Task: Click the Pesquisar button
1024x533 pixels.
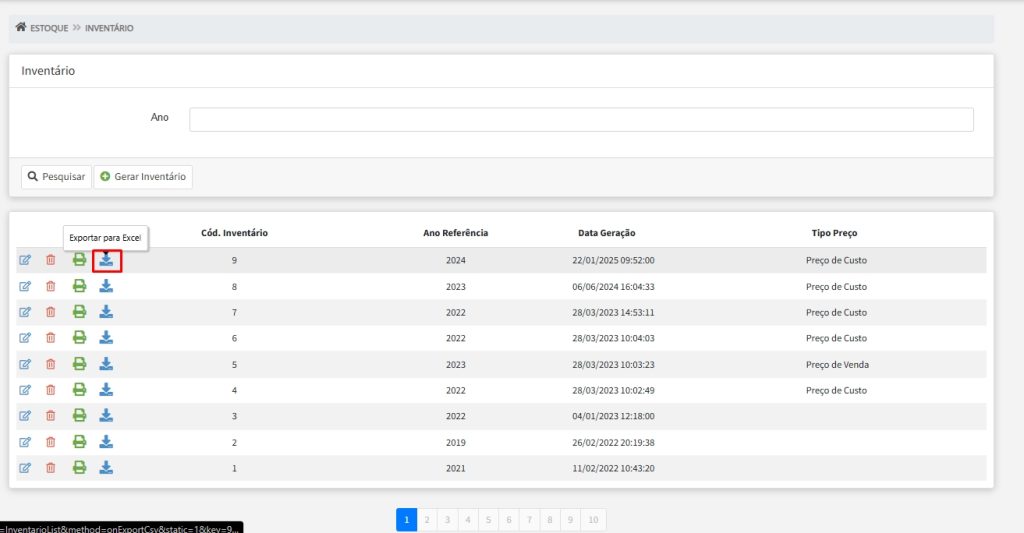Action: (x=56, y=176)
